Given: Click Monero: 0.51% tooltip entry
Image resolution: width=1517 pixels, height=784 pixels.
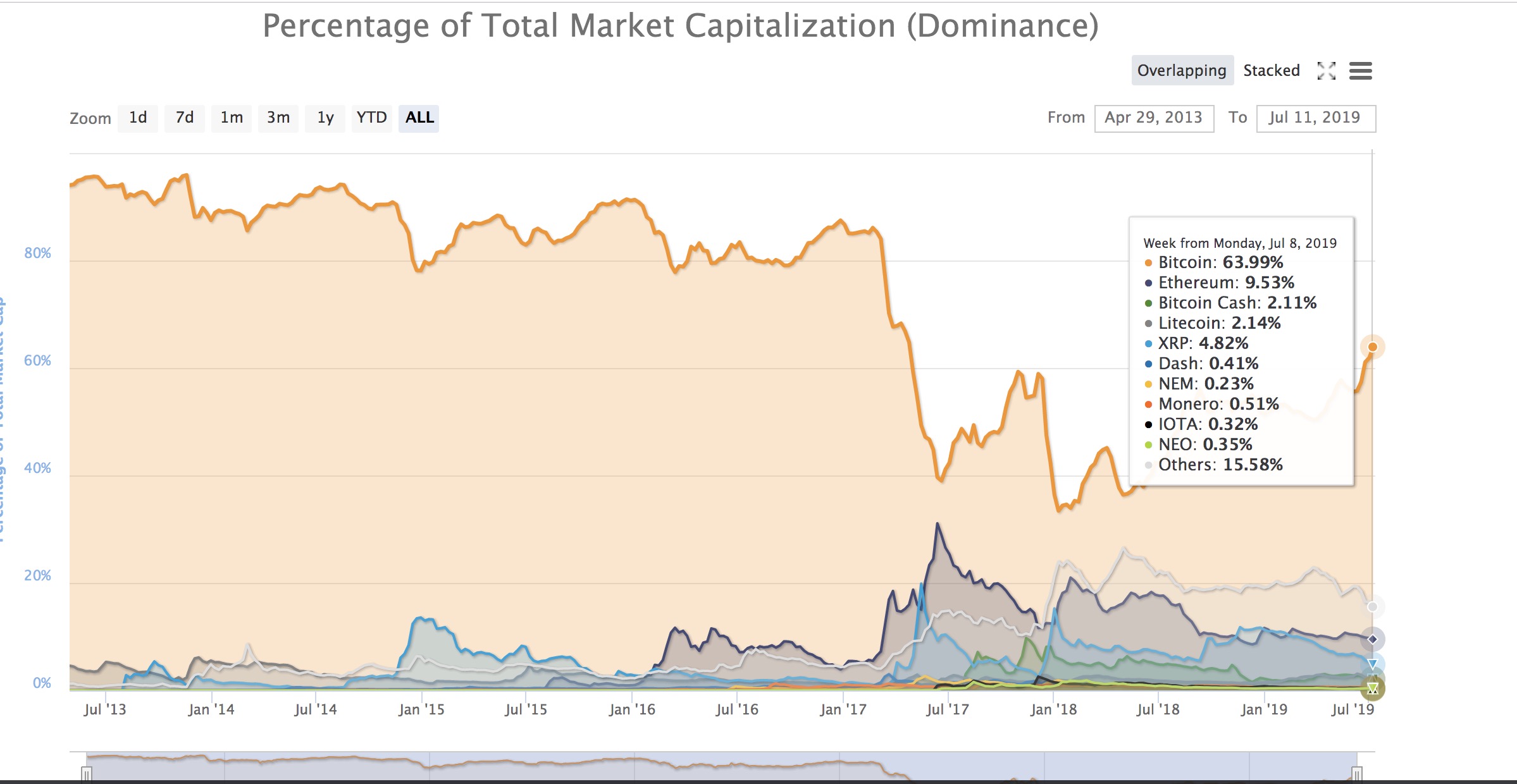Looking at the screenshot, I should (1211, 404).
